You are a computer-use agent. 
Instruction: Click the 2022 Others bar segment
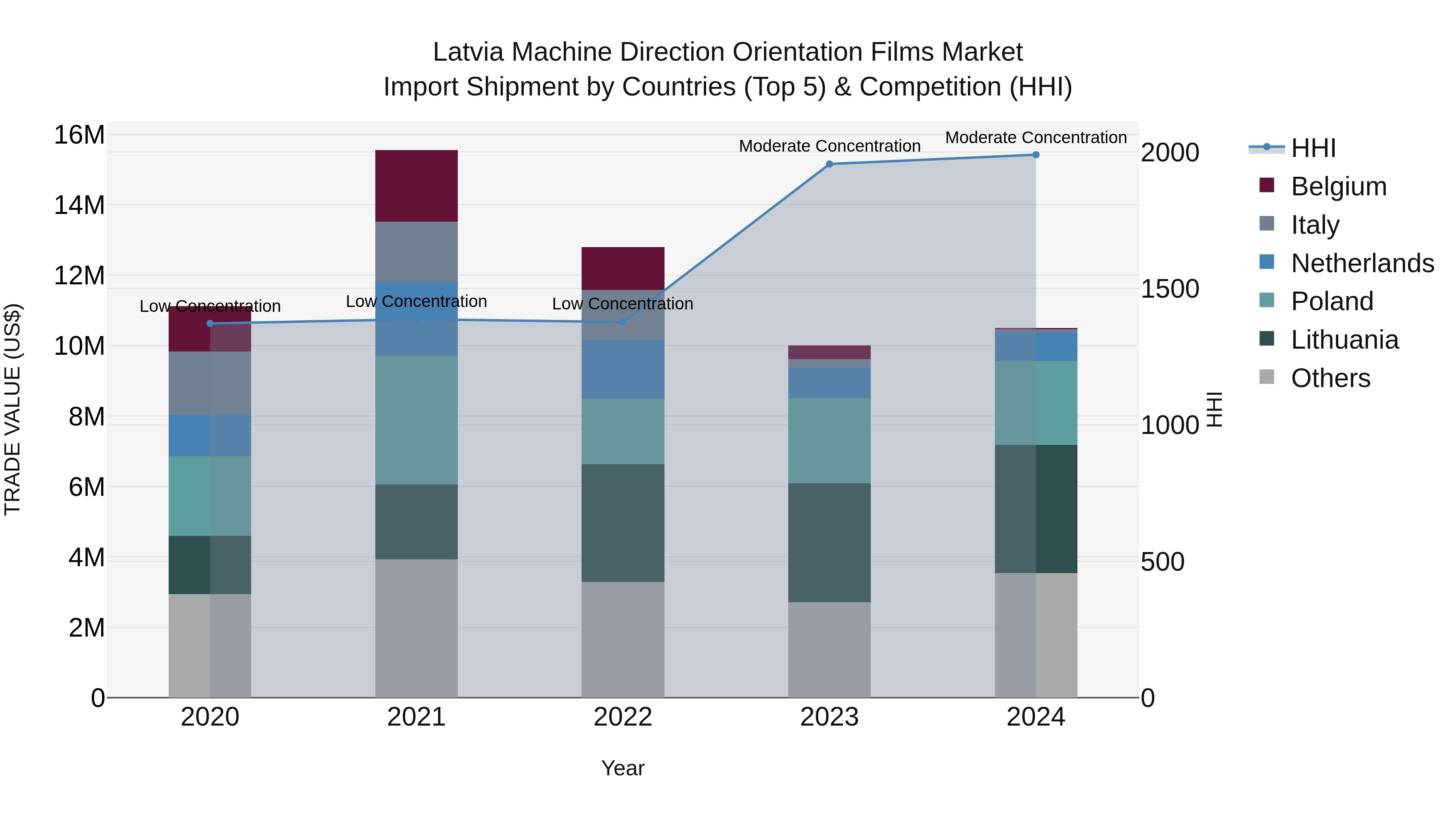pyautogui.click(x=623, y=640)
